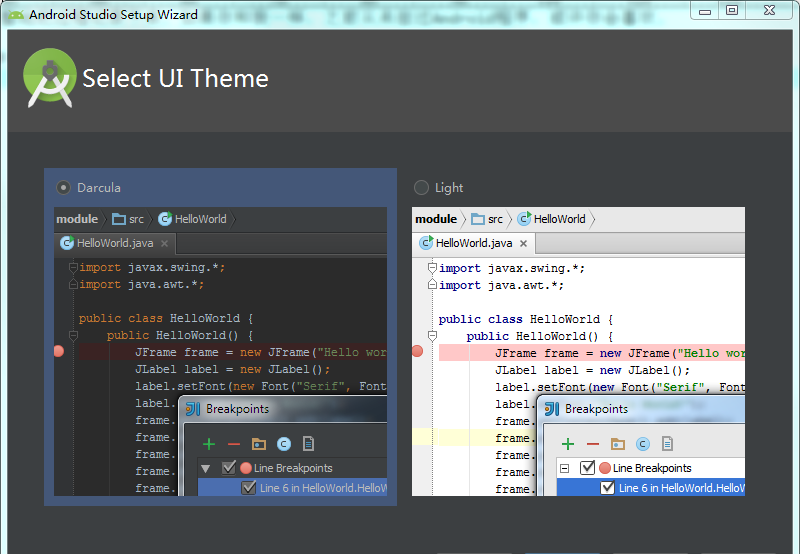Image resolution: width=800 pixels, height=554 pixels.
Task: Collapse Line Breakpoints tree arrow in Darcula preview
Action: coord(206,468)
